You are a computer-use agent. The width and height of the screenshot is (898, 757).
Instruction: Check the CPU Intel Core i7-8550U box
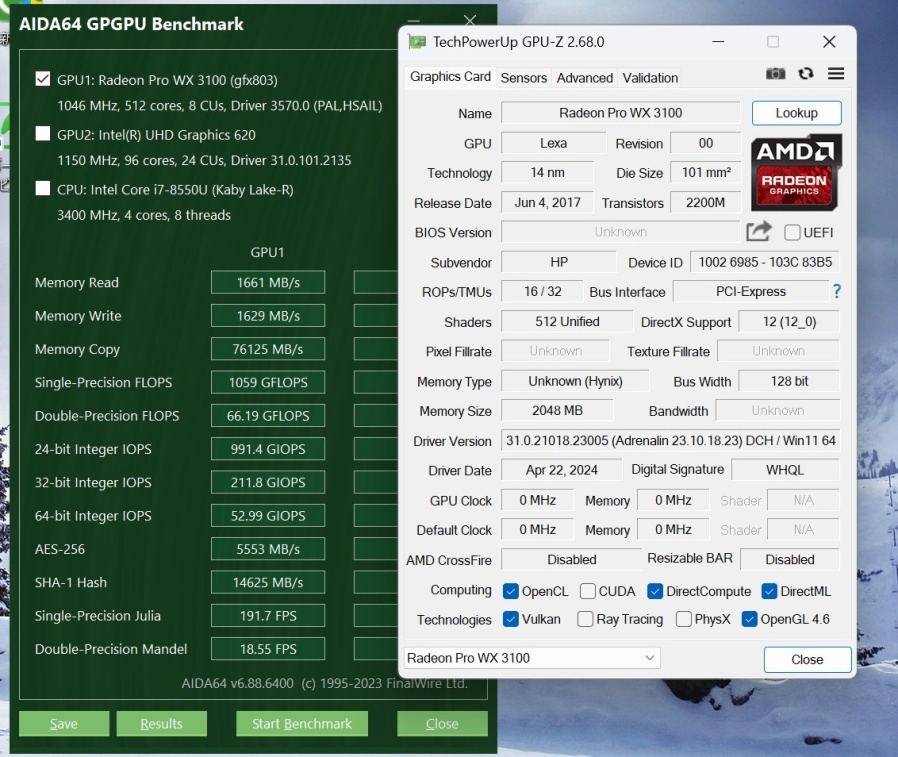(x=43, y=188)
